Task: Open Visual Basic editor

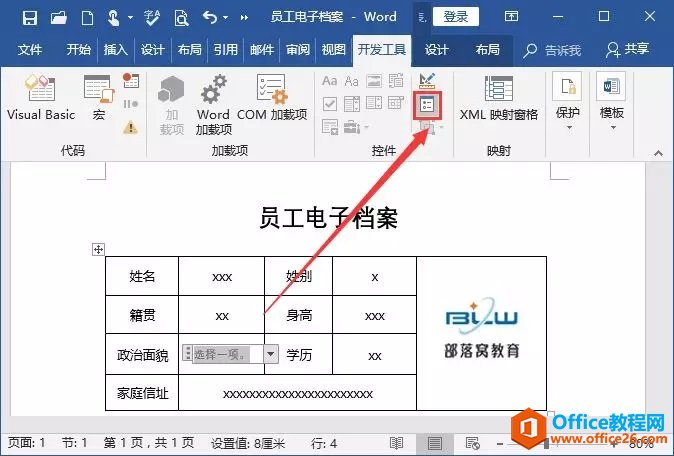Action: click(41, 97)
